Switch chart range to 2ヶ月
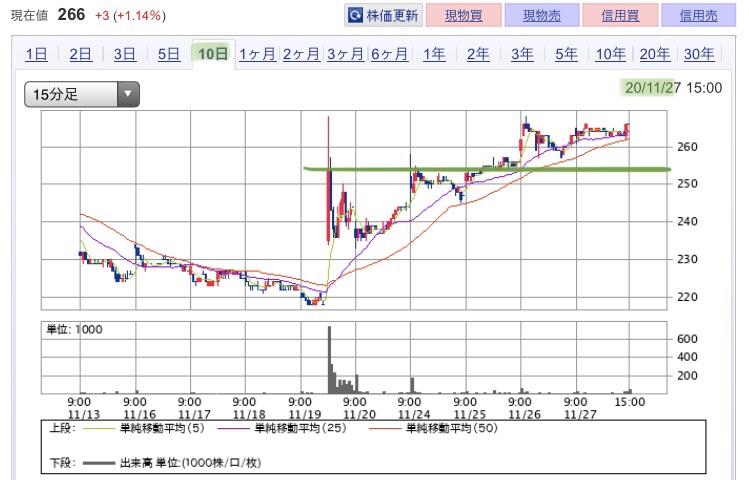This screenshot has width=749, height=480. pyautogui.click(x=301, y=54)
